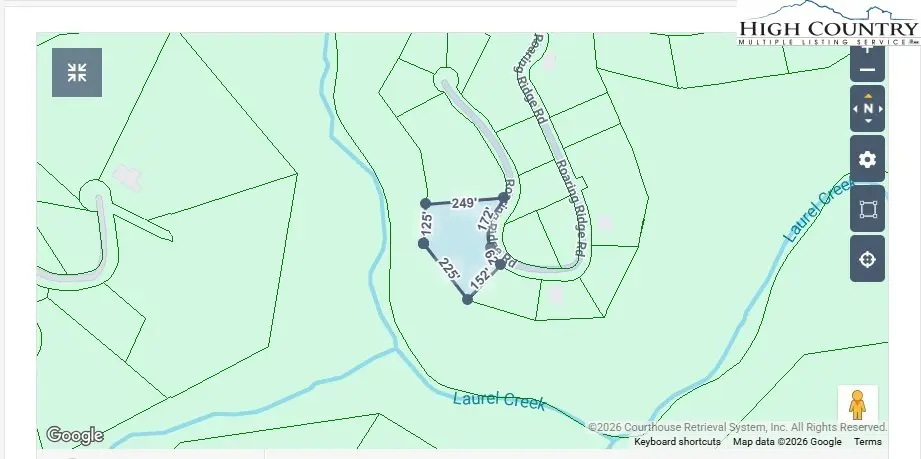Click the cul-de-sac circle on the left road
Image resolution: width=921 pixels, height=459 pixels.
94,191
